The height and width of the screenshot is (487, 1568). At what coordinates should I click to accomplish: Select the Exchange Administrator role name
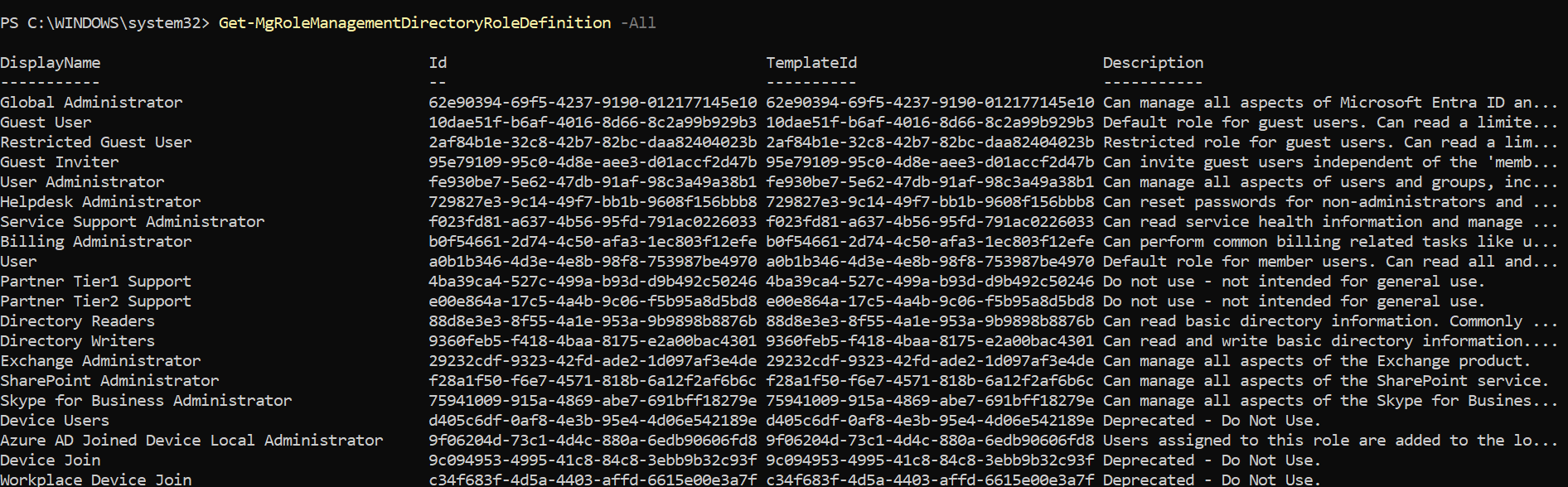click(x=100, y=361)
